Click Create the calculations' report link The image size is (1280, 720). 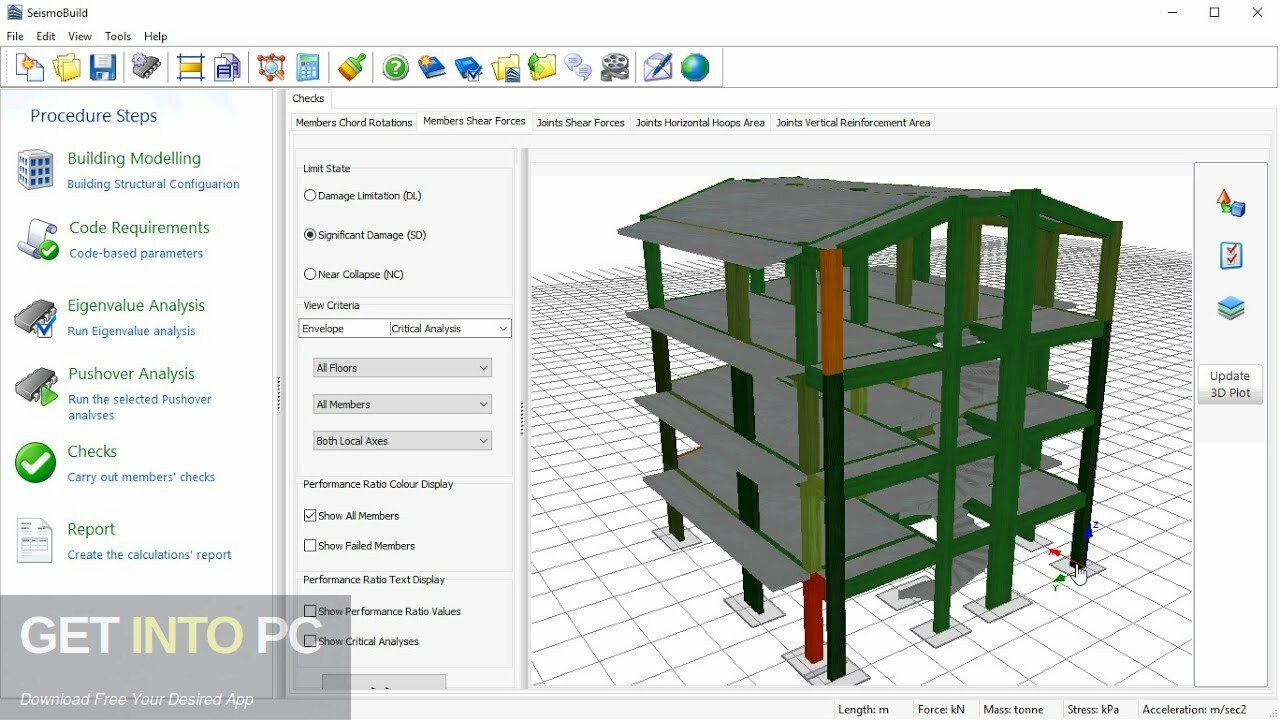point(149,555)
